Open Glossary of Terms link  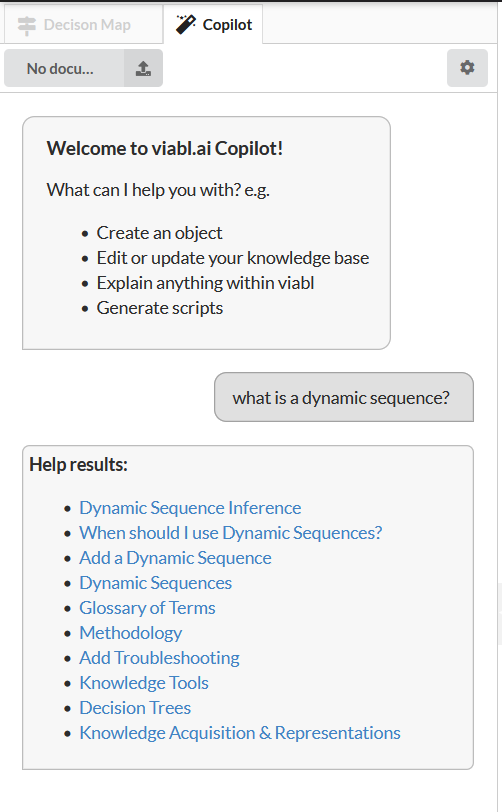point(147,607)
